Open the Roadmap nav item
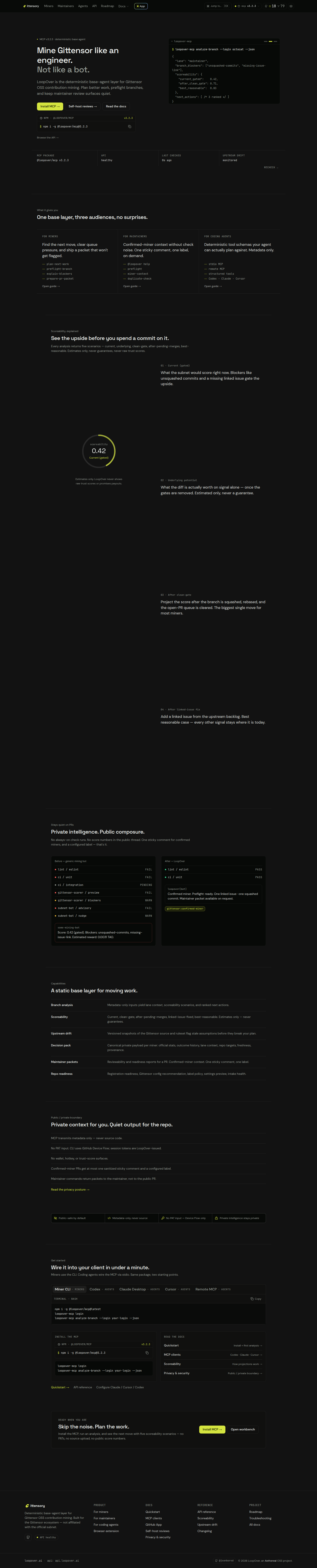The image size is (317, 1568). click(107, 6)
